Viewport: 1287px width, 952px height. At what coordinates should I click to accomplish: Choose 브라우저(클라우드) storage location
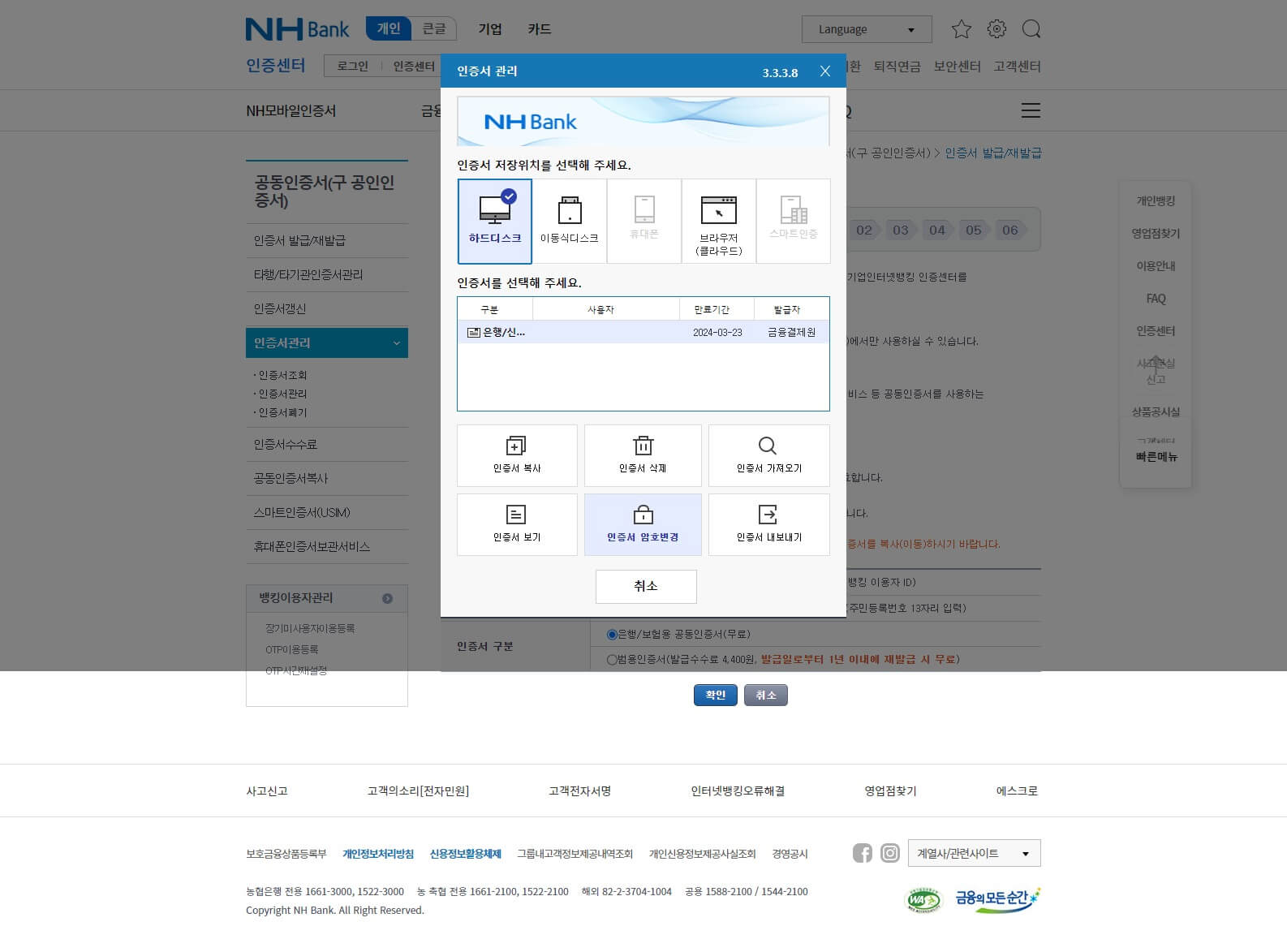point(719,222)
